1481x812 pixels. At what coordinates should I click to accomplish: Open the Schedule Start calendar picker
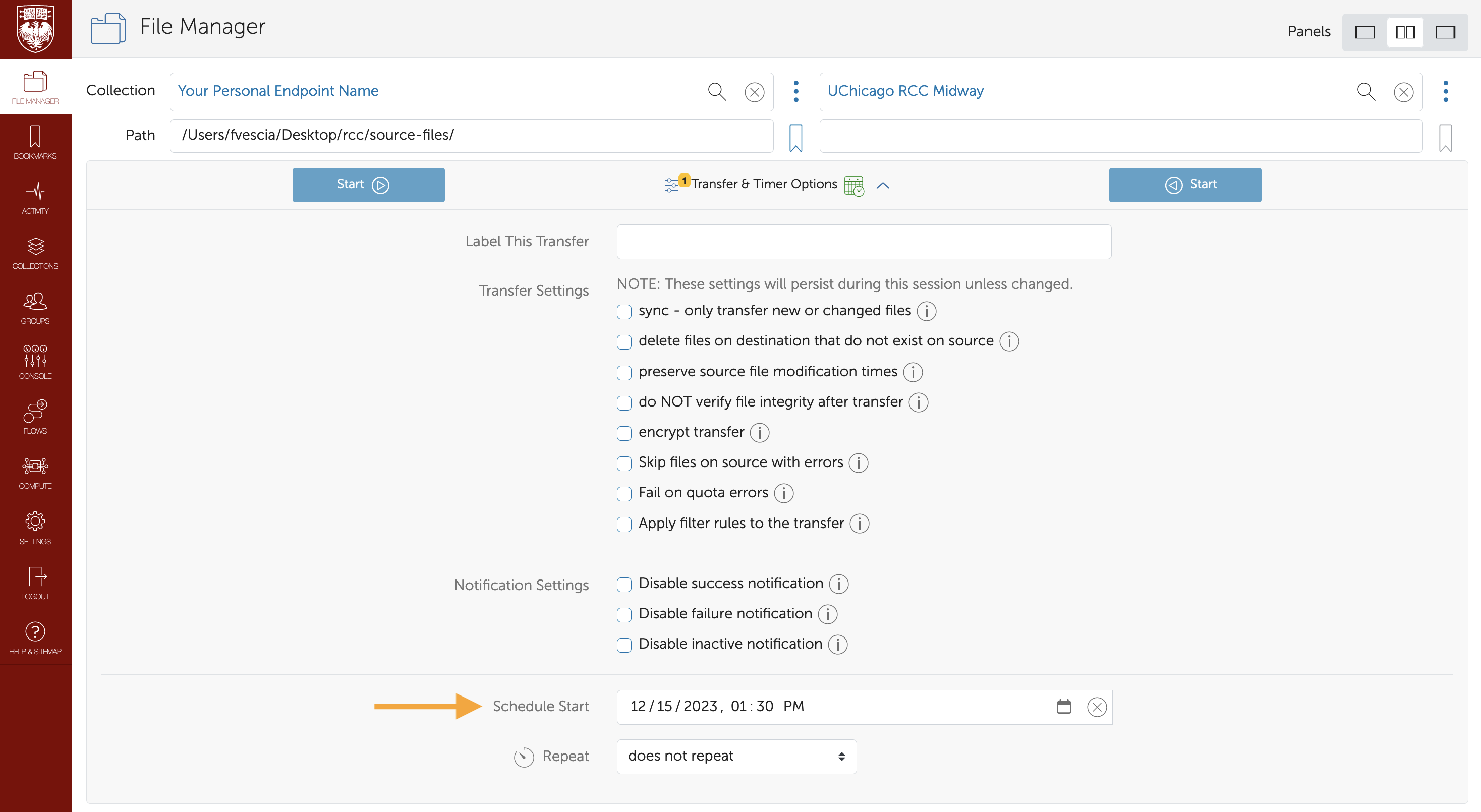(x=1064, y=706)
